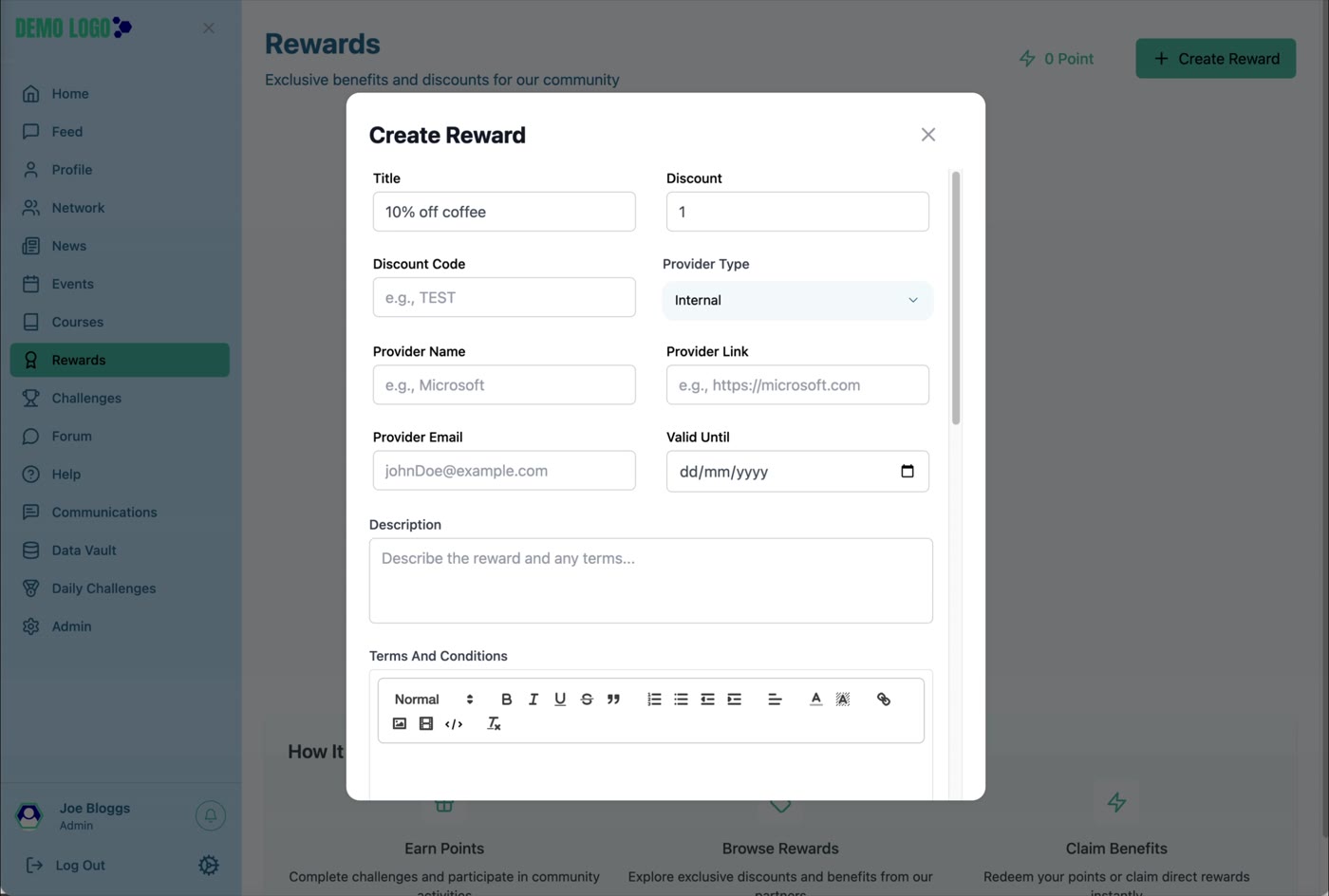Click the dialog's vertical scrollbar
Screen dimensions: 1329x896
tap(956, 298)
